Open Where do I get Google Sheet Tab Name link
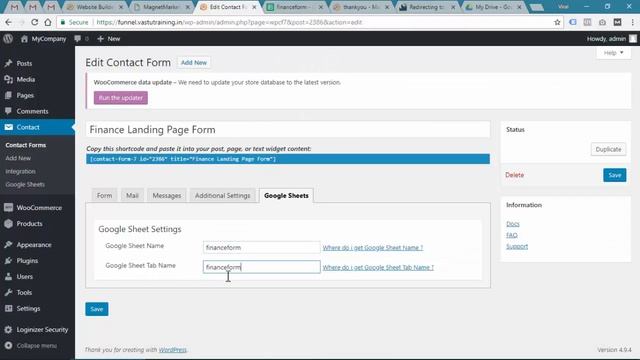This screenshot has height=360, width=640. tap(378, 267)
